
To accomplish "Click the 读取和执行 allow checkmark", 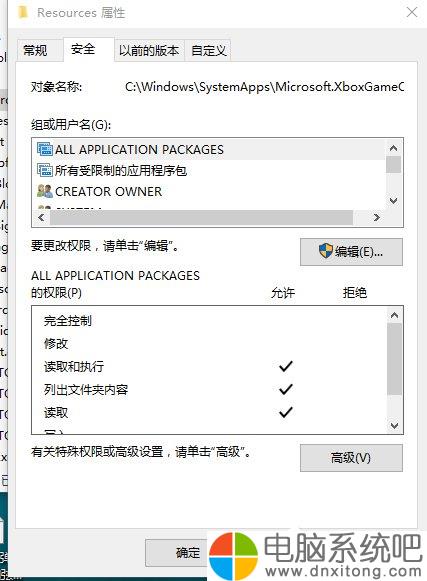I will pyautogui.click(x=286, y=366).
